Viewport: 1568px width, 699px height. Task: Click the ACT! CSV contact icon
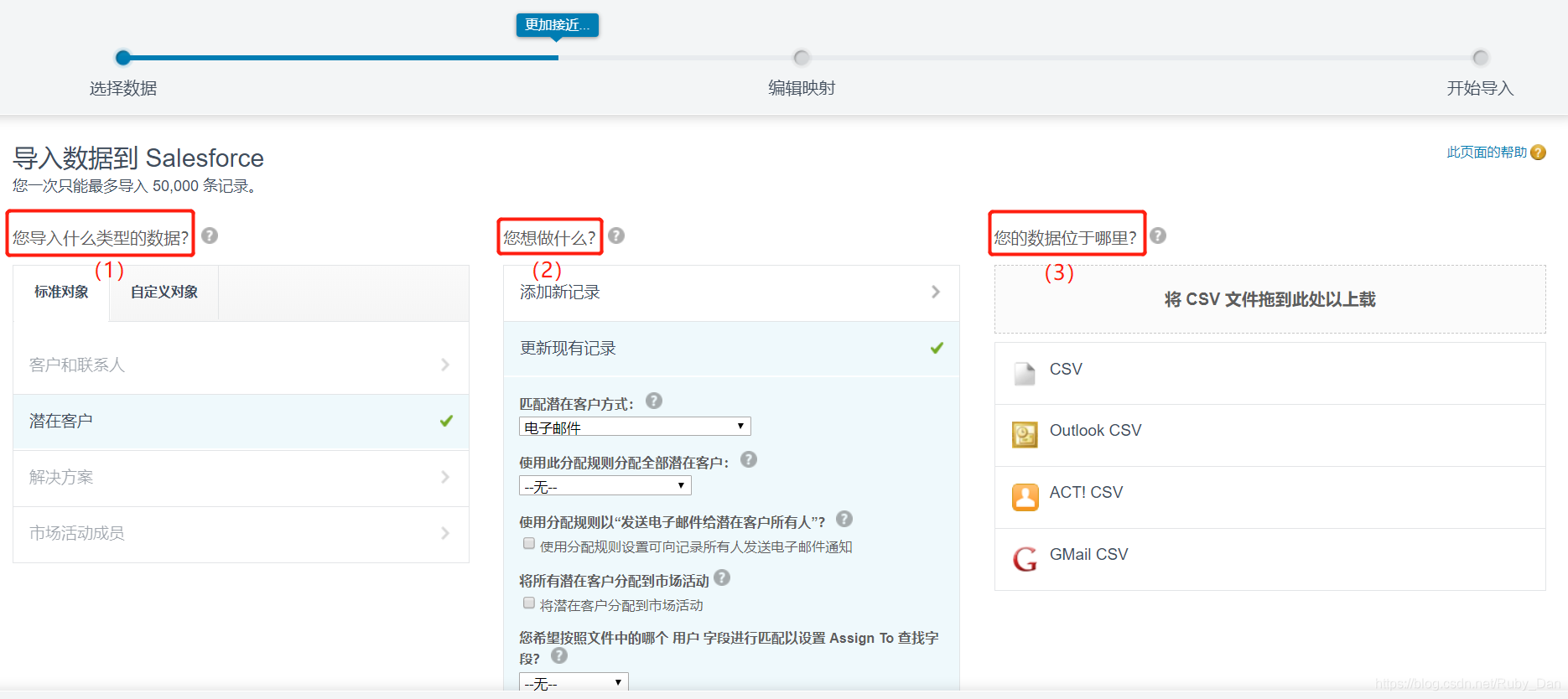pyautogui.click(x=1025, y=497)
